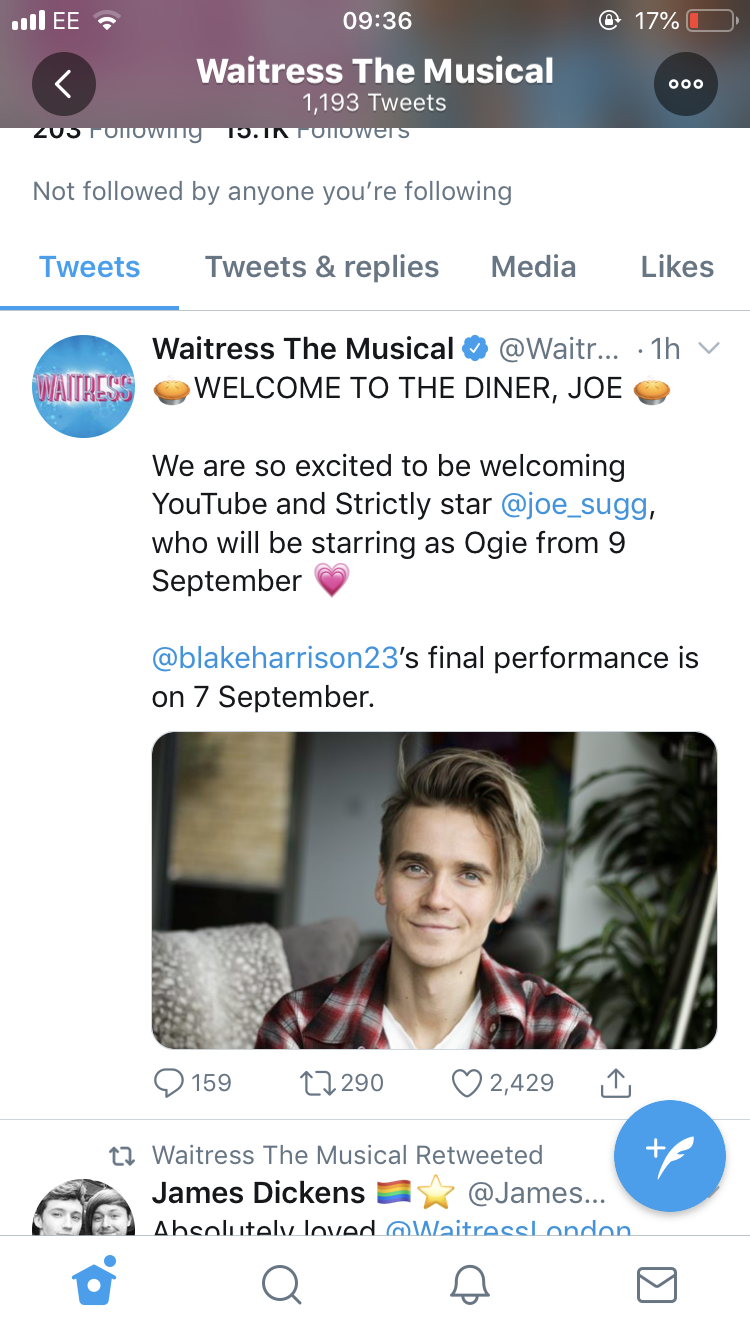
Task: Open the three-dot profile options menu
Action: pyautogui.click(x=686, y=84)
